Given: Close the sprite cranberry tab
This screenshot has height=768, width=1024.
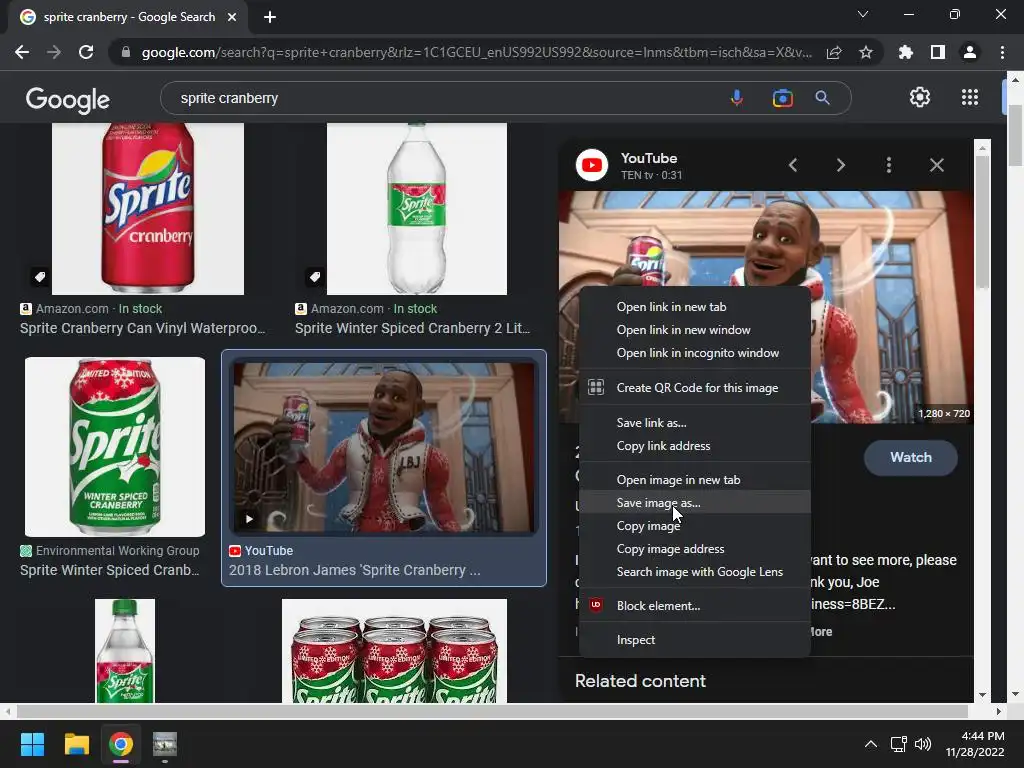Looking at the screenshot, I should 232,17.
